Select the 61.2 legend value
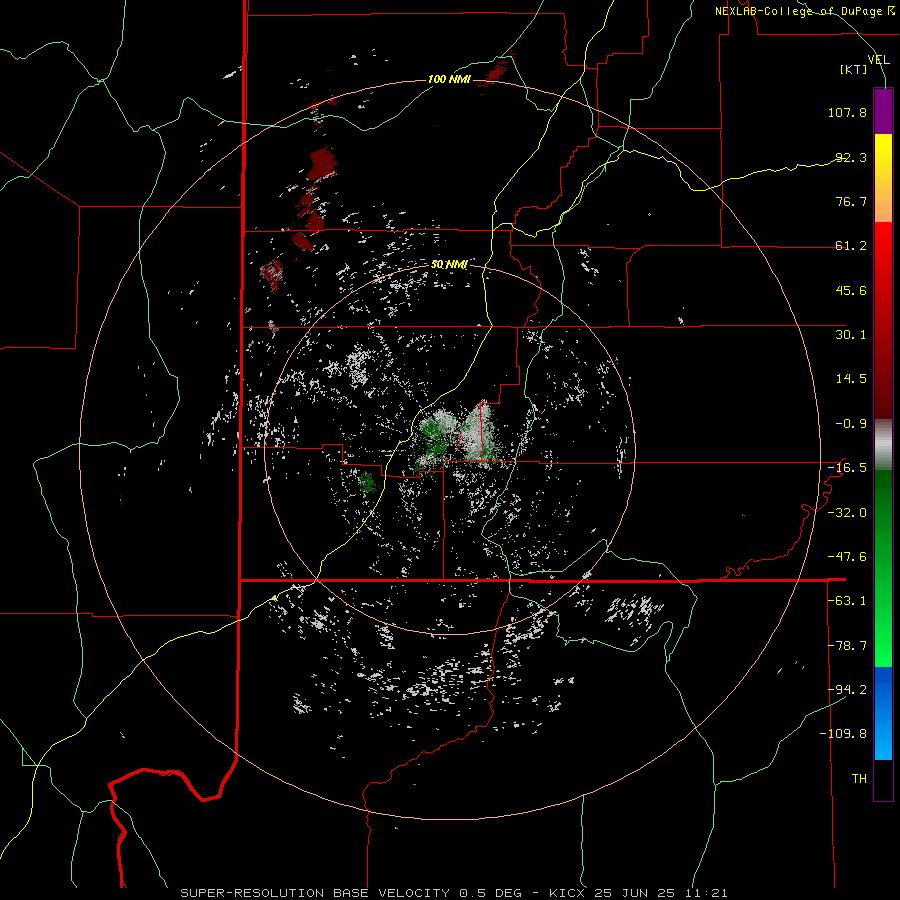900x900 pixels. 851,246
